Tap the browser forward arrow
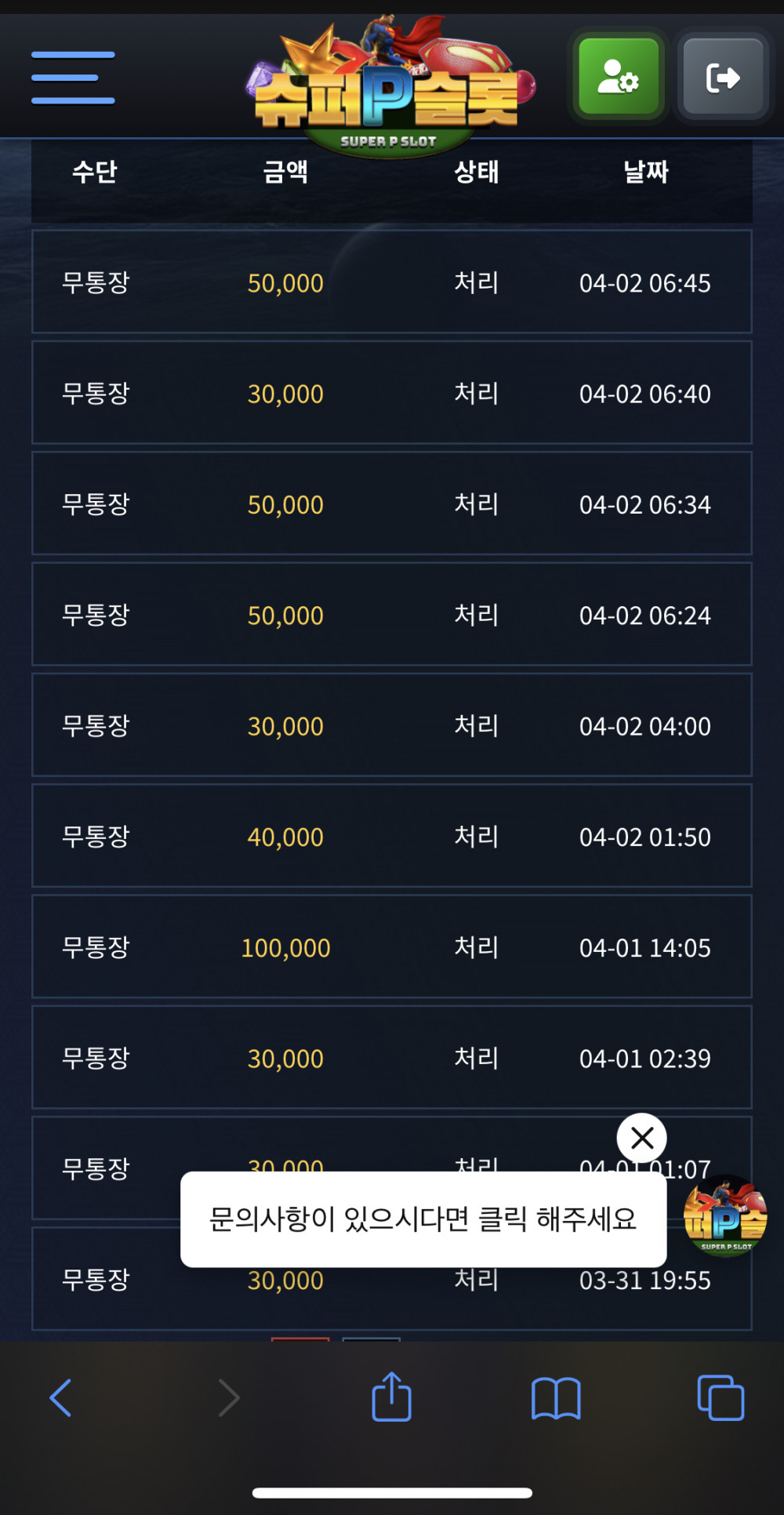This screenshot has height=1515, width=784. [228, 1397]
